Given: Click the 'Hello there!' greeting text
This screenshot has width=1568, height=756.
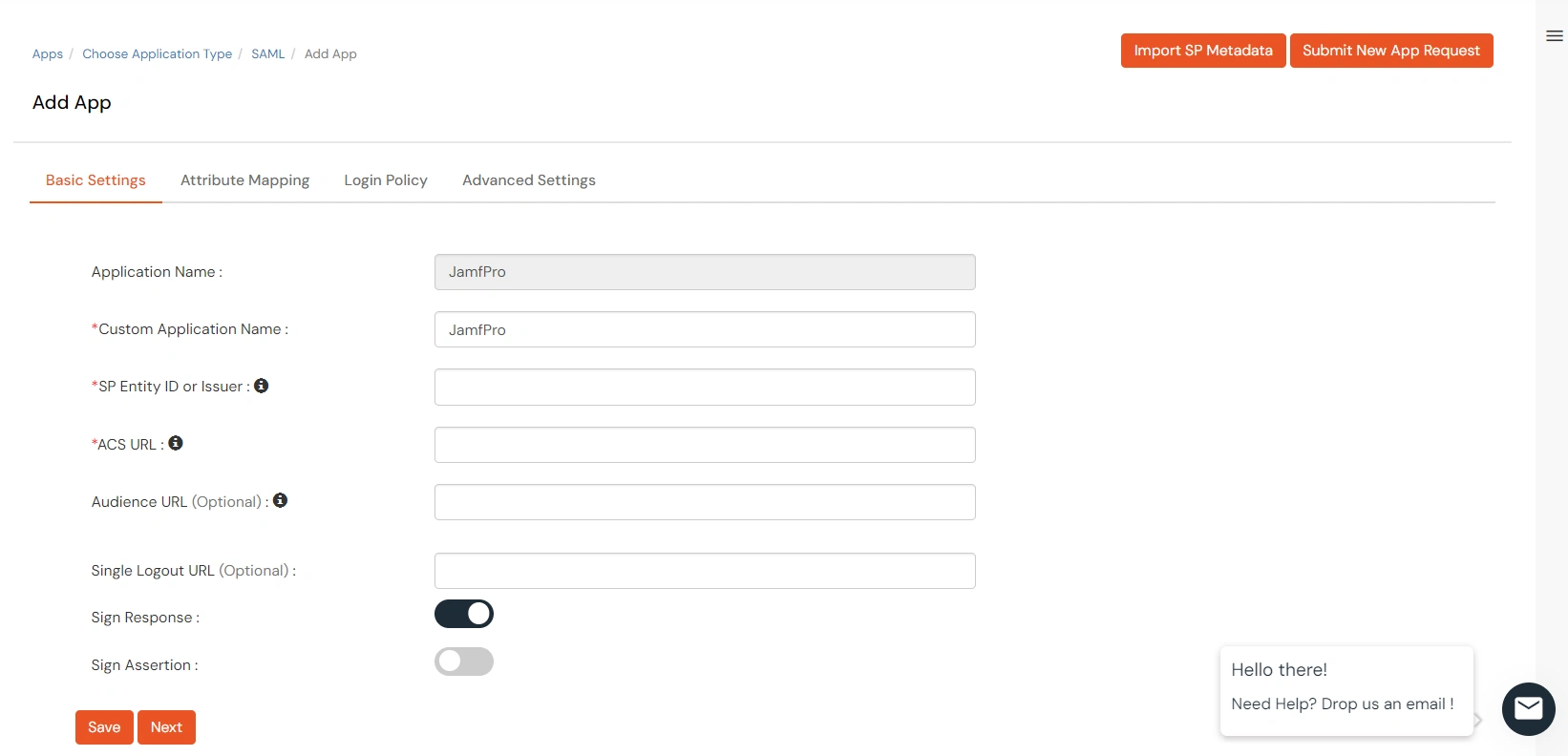Looking at the screenshot, I should click(1279, 670).
